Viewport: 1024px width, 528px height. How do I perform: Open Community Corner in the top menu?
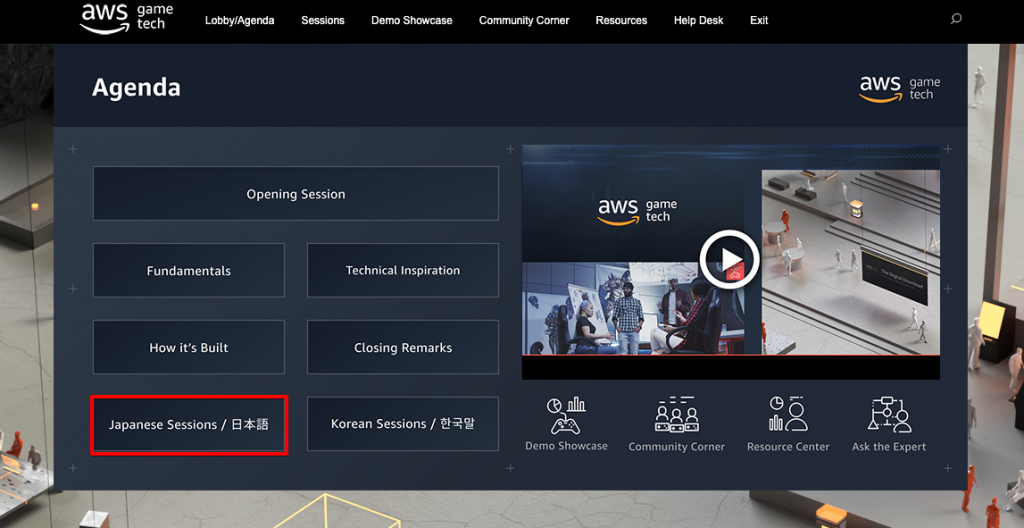coord(524,20)
